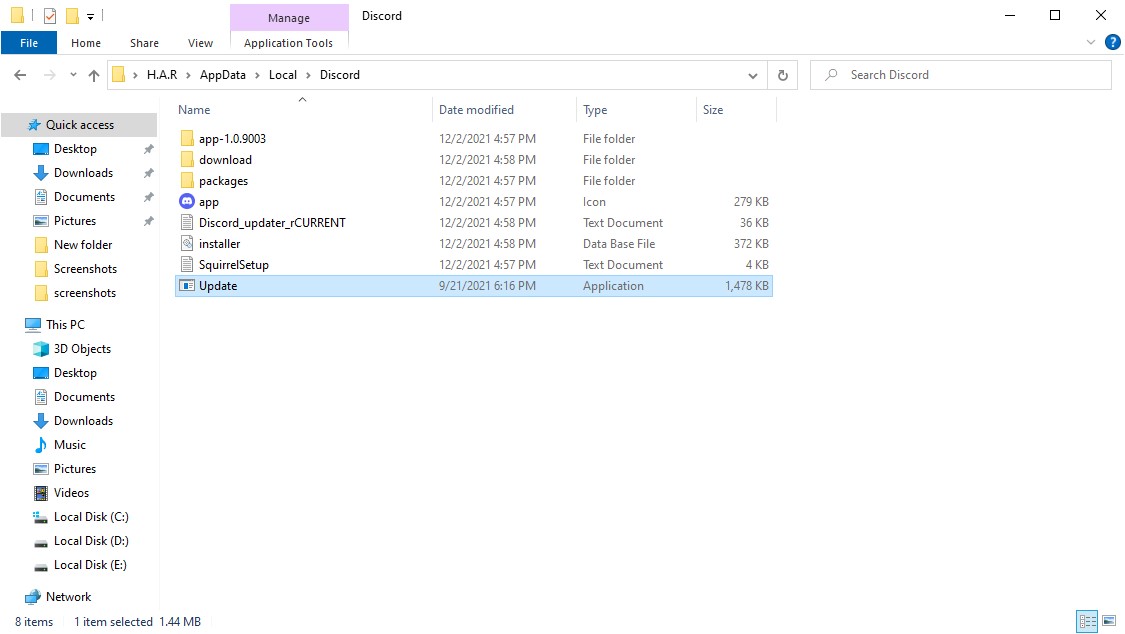Click the New folder quick access toolbar icon

pyautogui.click(x=72, y=16)
